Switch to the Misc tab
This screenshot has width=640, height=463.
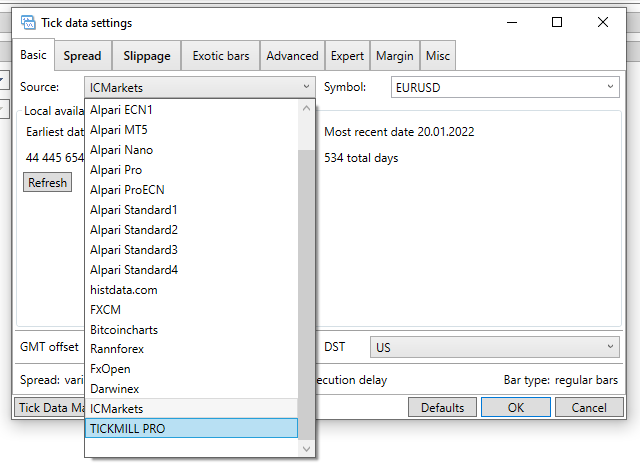pyautogui.click(x=438, y=56)
